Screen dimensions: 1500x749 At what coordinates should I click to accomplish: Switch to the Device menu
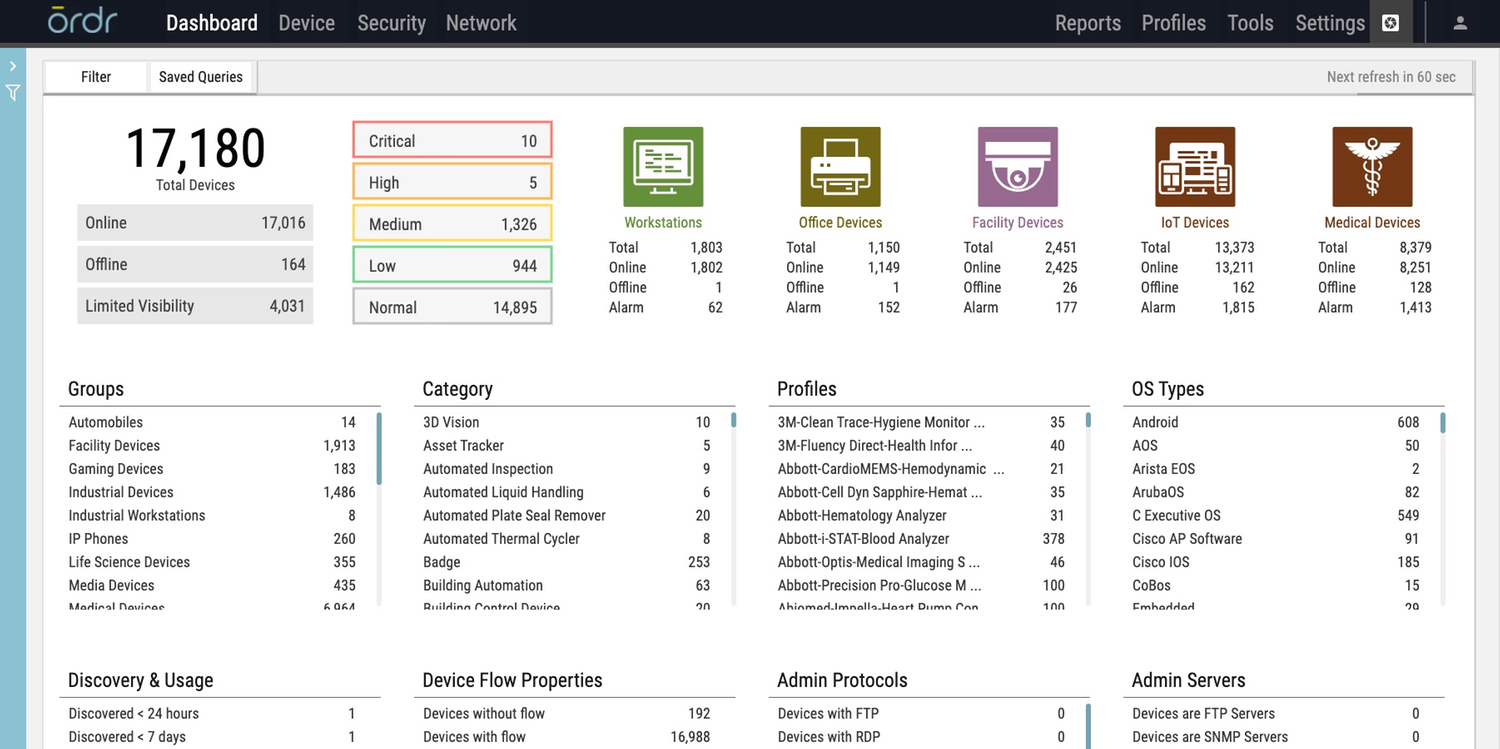[x=306, y=21]
